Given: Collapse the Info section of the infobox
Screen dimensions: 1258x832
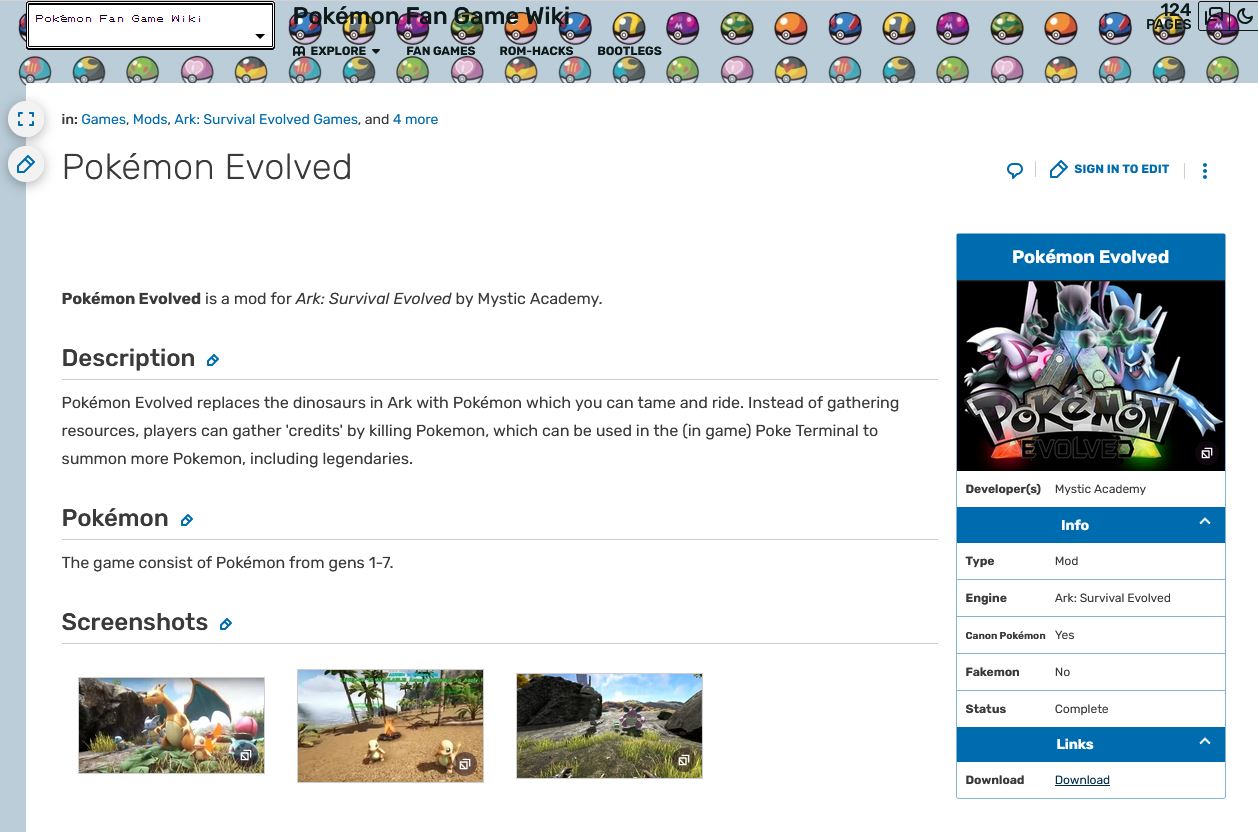Looking at the screenshot, I should [1205, 522].
